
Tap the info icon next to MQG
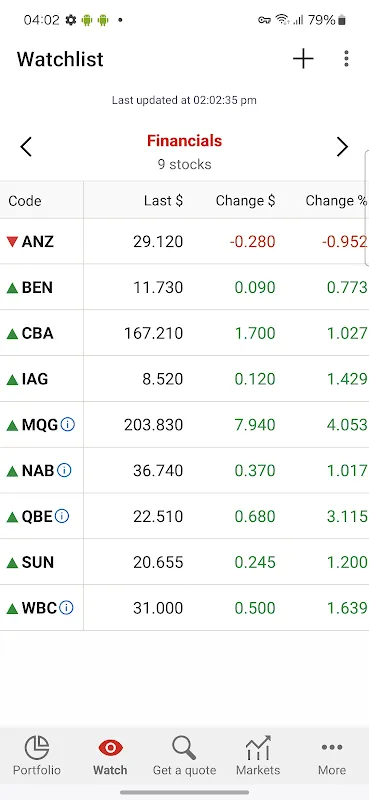tap(68, 424)
